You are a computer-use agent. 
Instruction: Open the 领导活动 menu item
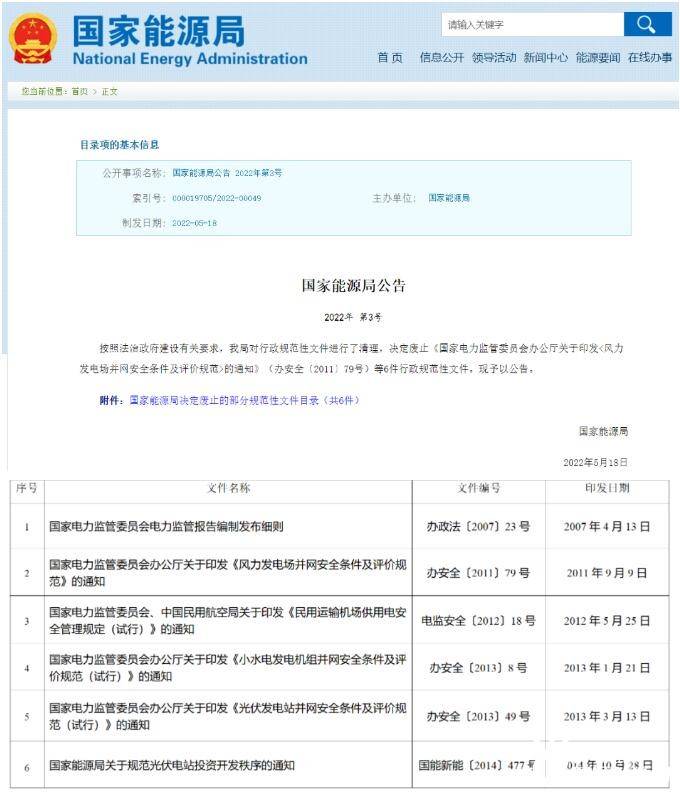(494, 58)
